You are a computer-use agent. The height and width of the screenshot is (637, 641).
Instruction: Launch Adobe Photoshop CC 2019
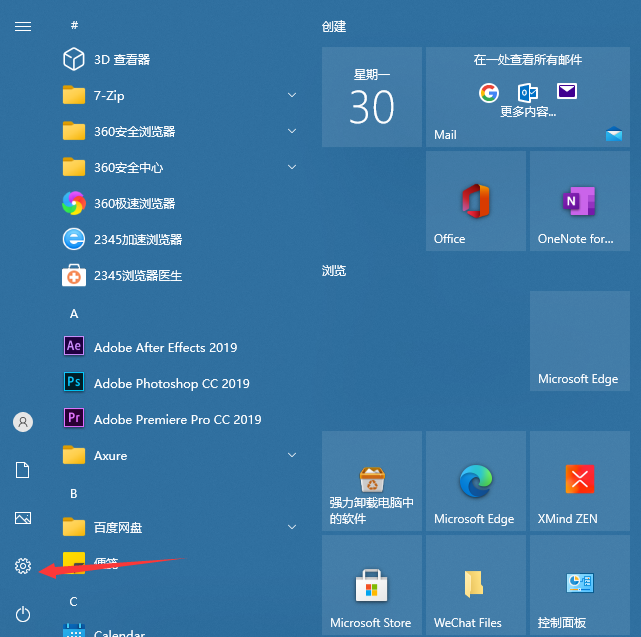(171, 383)
